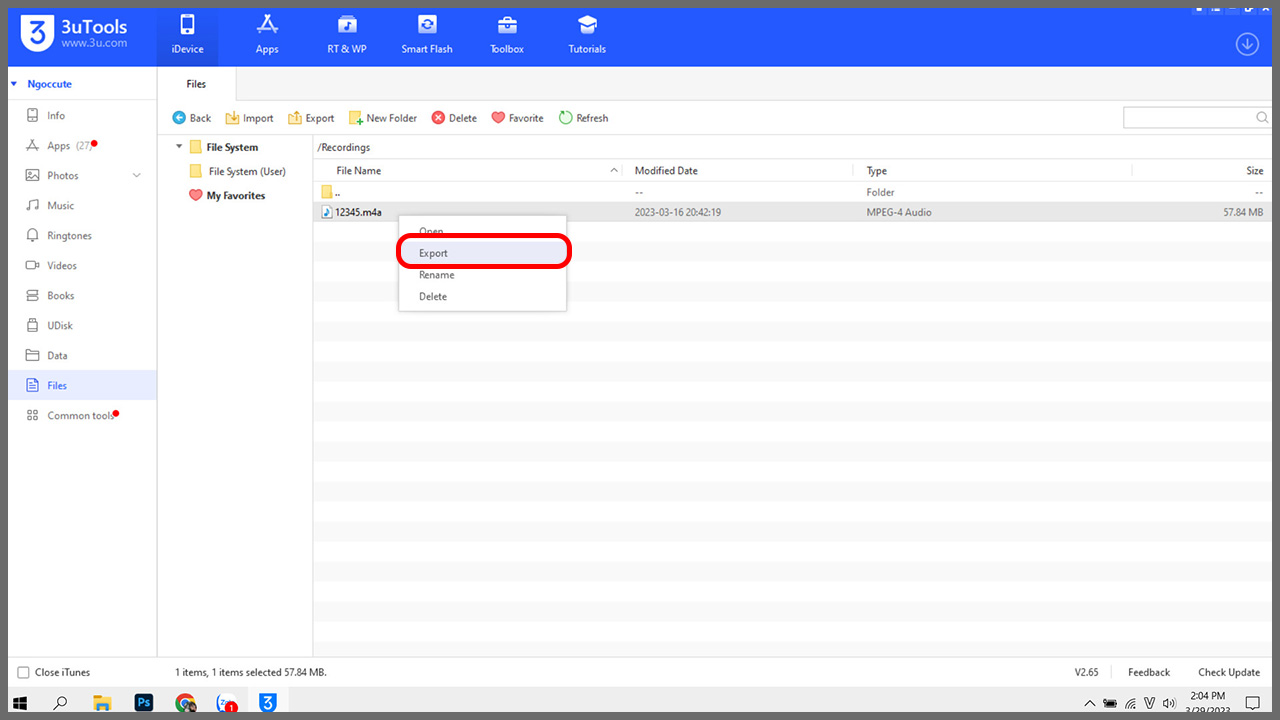Choose Rename from context menu
This screenshot has width=1280, height=720.
483,275
